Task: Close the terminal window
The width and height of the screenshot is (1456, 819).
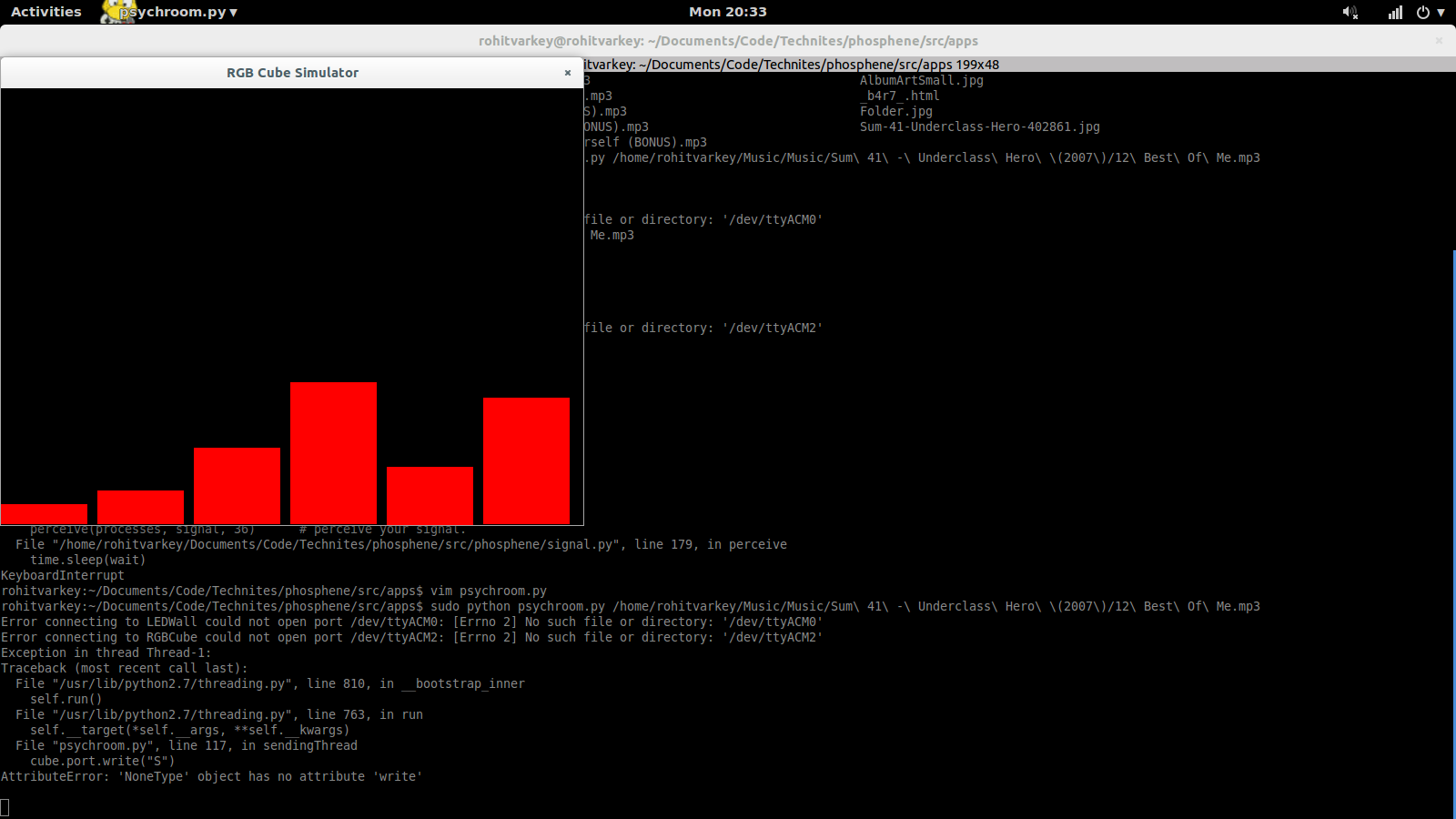Action: (x=1439, y=40)
